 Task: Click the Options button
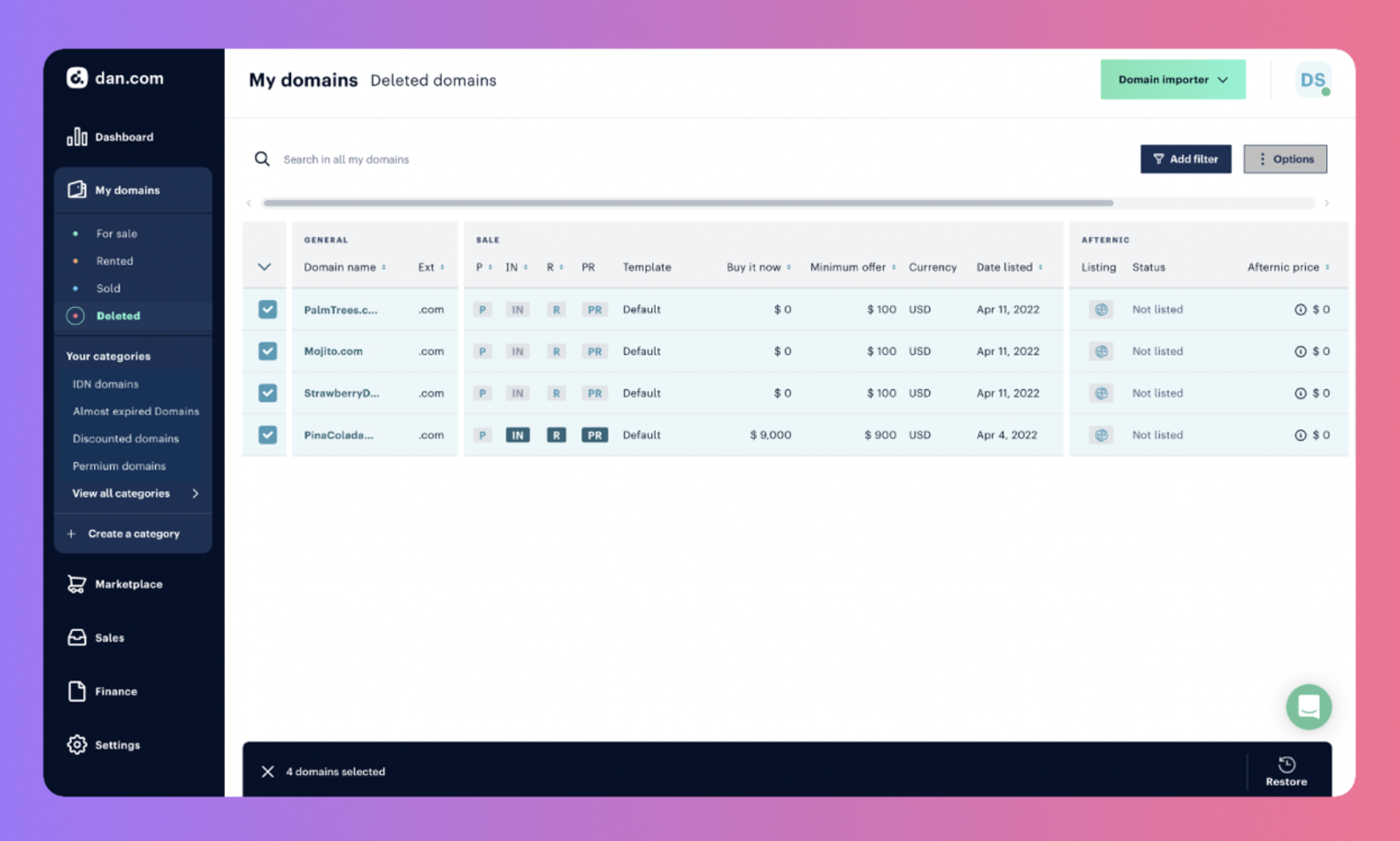tap(1285, 159)
